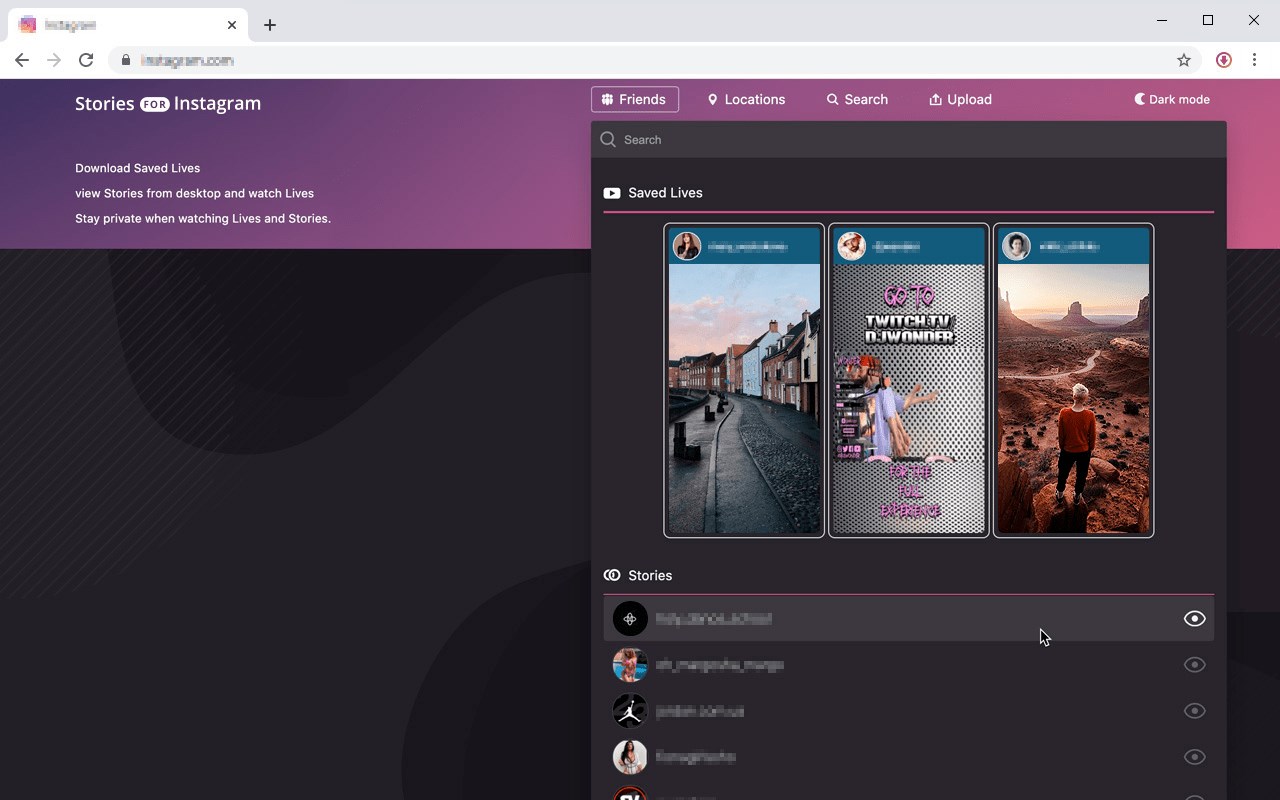Open a new browser tab

270,25
